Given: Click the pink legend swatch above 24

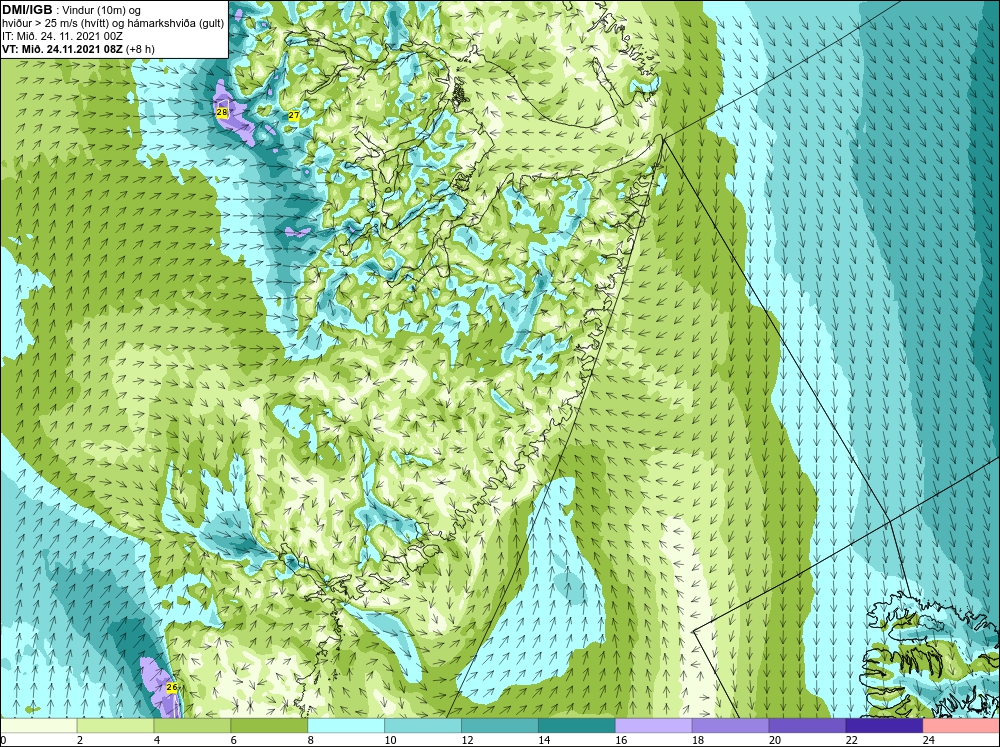Looking at the screenshot, I should point(961,726).
